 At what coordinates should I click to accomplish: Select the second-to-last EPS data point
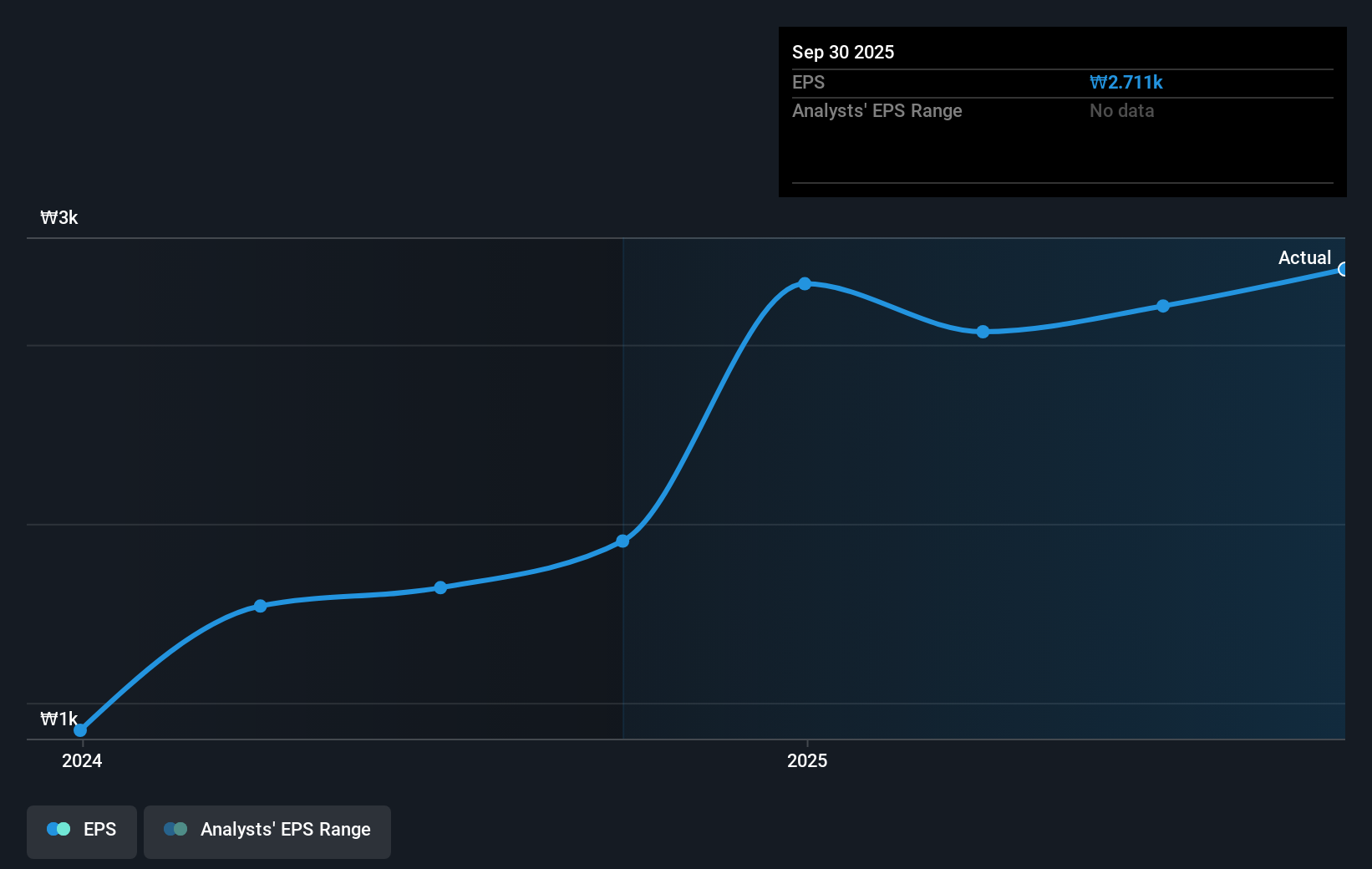point(1163,306)
